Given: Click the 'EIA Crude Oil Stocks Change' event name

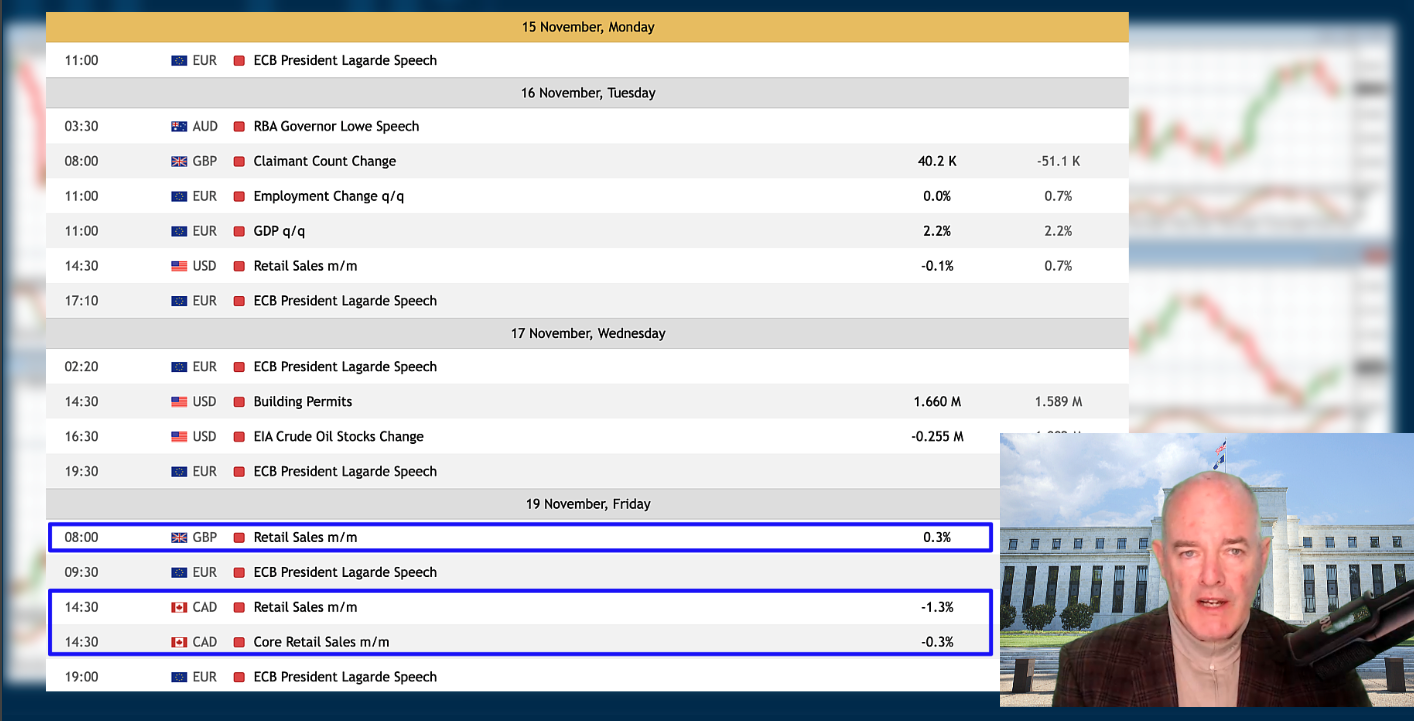Looking at the screenshot, I should coord(339,437).
